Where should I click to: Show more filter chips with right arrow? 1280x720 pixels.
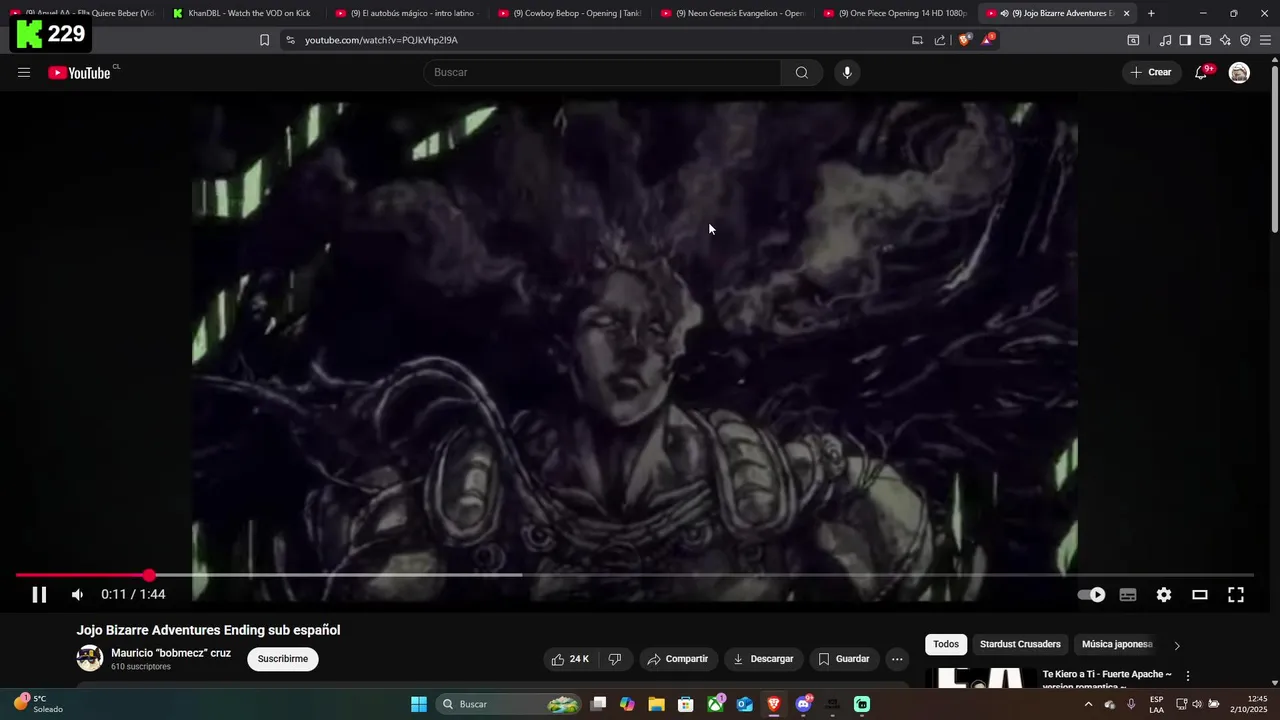click(x=1177, y=645)
